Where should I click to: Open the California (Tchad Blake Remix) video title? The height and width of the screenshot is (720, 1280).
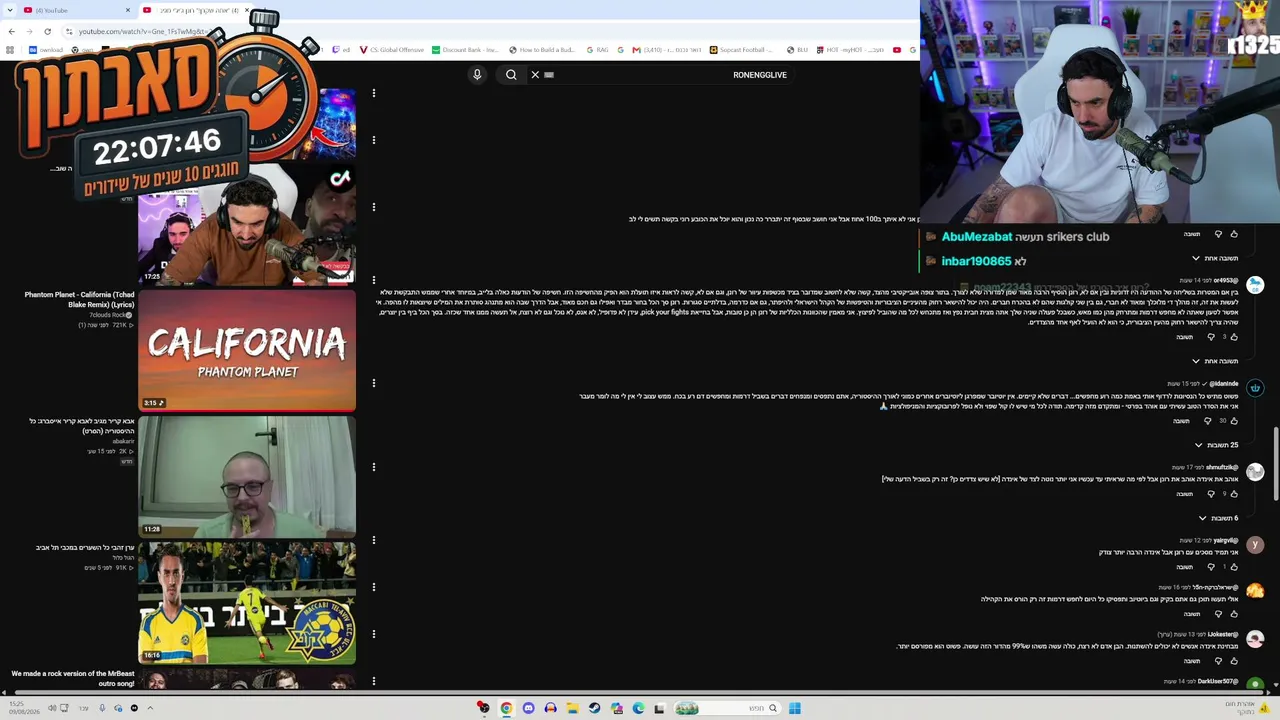(80, 299)
